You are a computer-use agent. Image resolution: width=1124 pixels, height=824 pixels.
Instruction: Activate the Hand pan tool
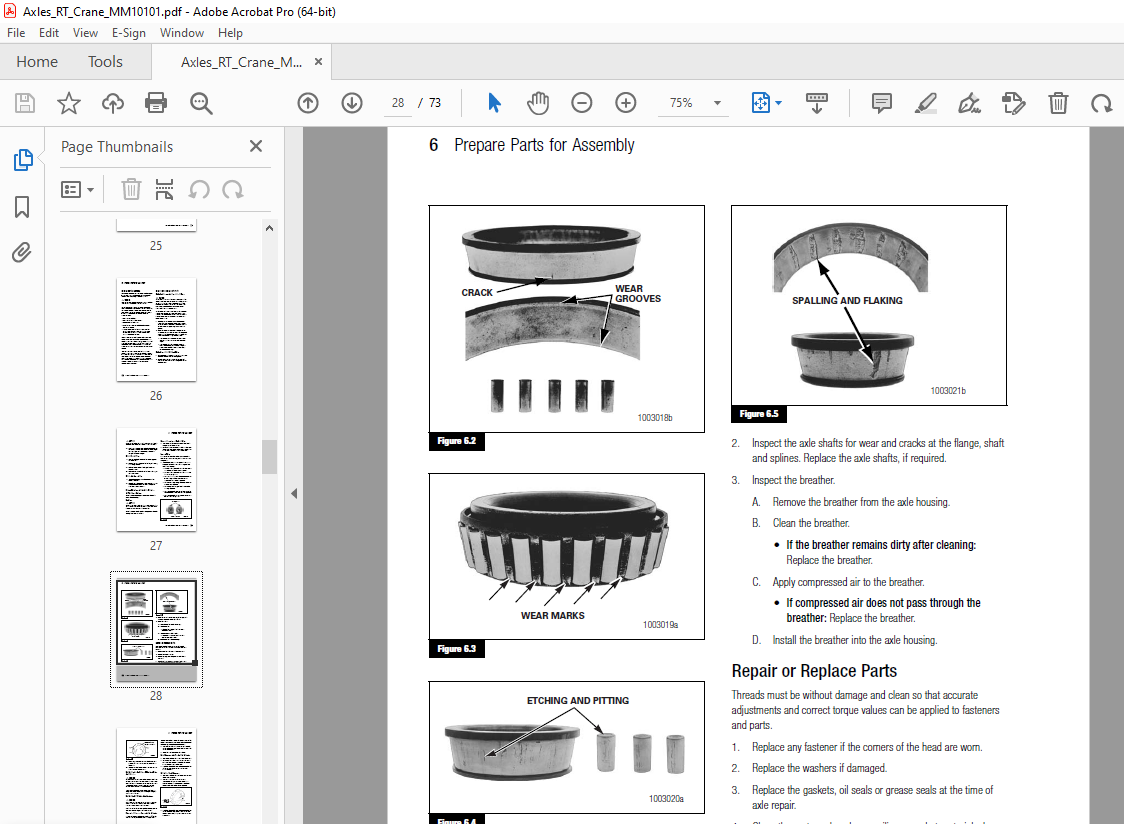point(538,103)
